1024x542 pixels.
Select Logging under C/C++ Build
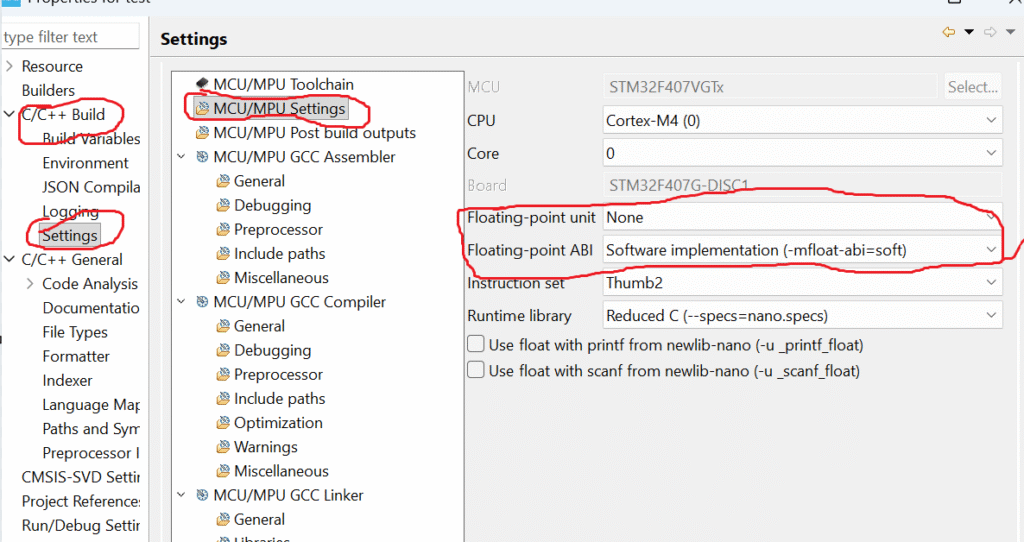click(71, 211)
